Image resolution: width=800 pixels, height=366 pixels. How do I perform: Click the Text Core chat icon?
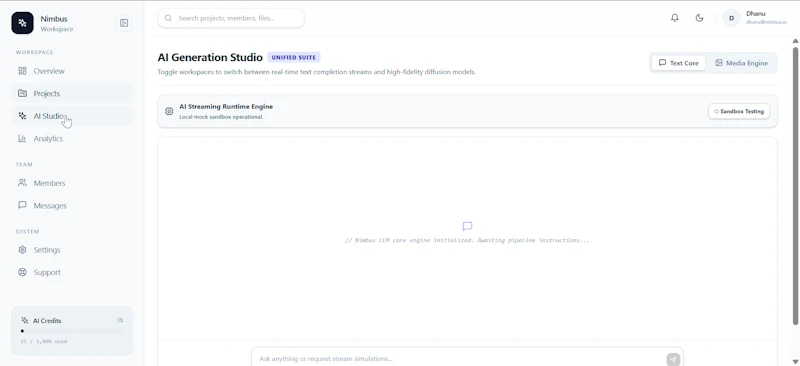(x=662, y=63)
